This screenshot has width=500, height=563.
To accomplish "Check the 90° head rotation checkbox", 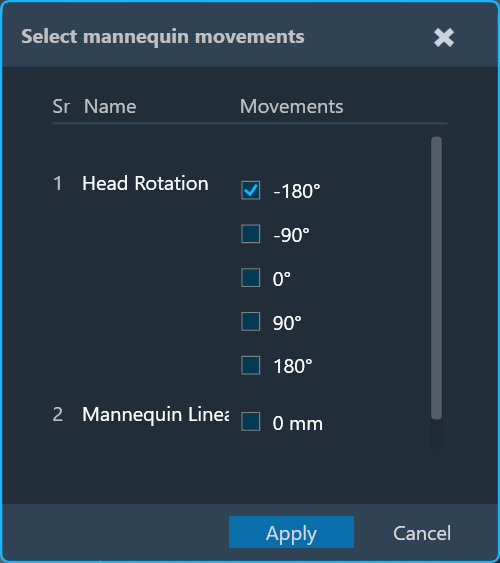I will [x=251, y=321].
